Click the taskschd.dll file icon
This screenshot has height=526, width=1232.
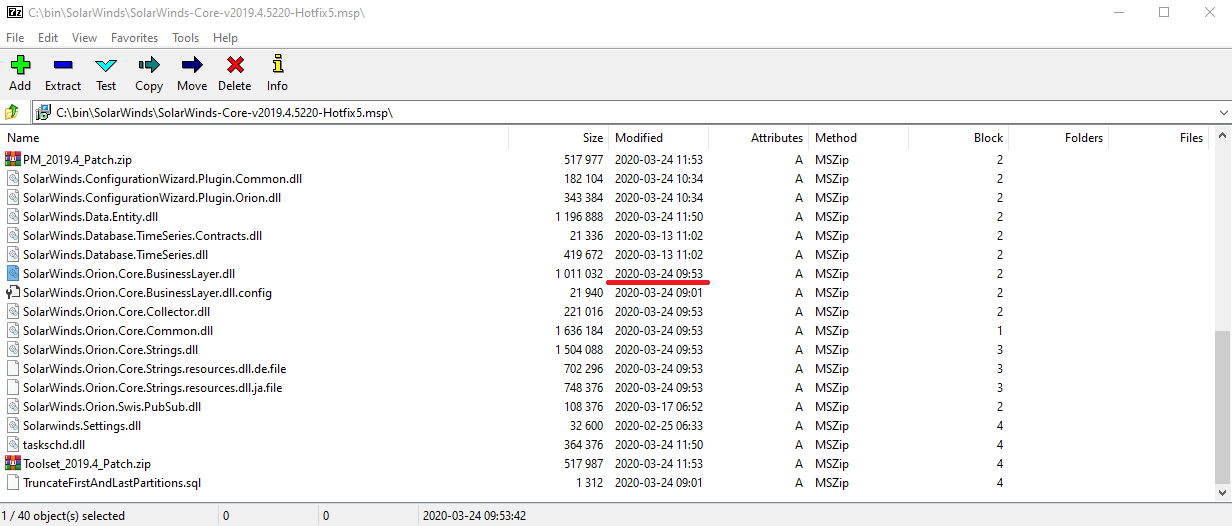[13, 444]
